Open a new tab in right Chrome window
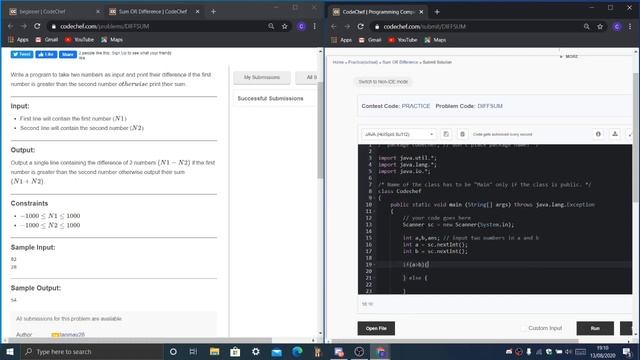 (437, 12)
